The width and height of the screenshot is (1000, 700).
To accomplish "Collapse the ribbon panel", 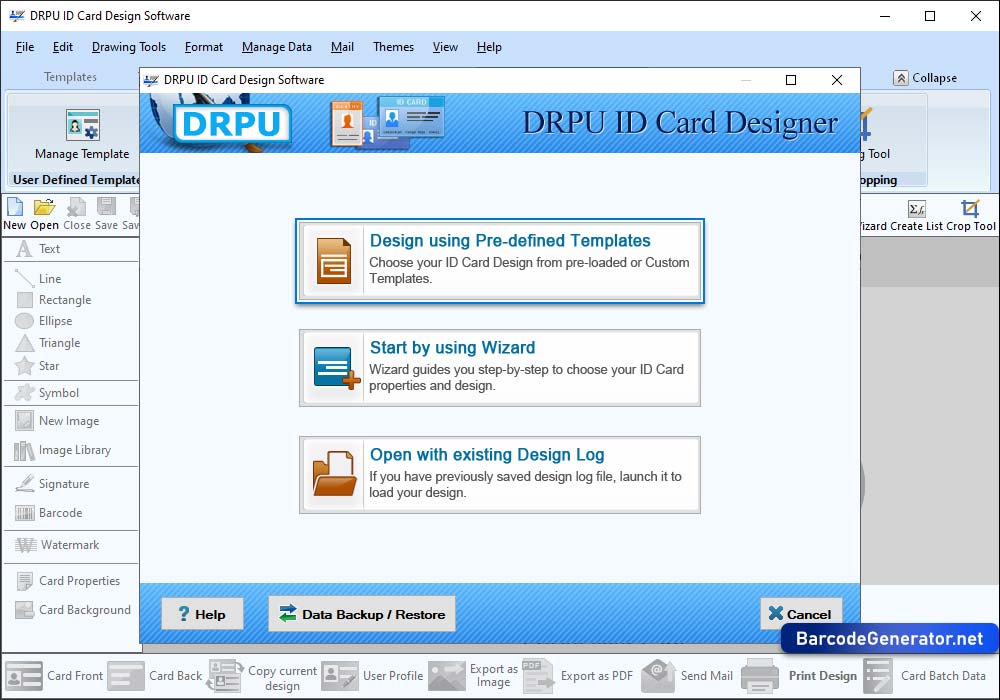I will point(925,78).
